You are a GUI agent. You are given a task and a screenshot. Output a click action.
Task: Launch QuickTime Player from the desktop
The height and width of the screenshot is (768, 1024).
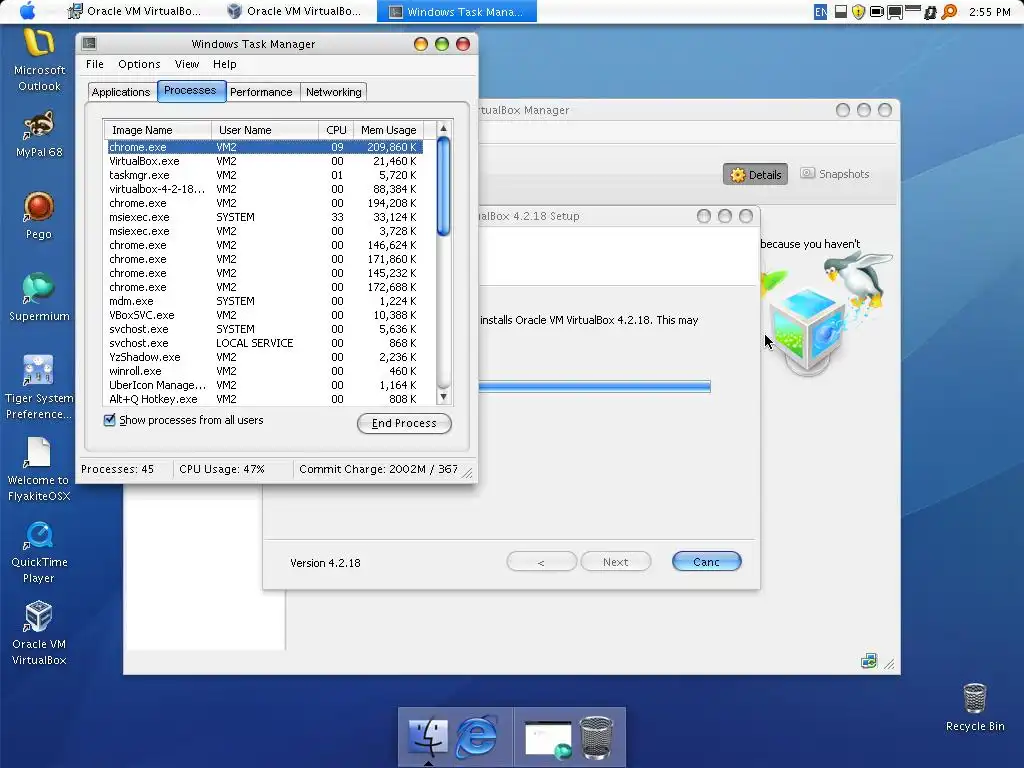(39, 552)
